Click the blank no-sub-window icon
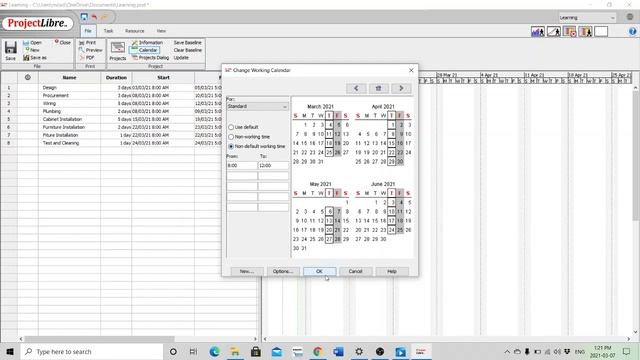640x360 pixels. pyautogui.click(x=601, y=31)
